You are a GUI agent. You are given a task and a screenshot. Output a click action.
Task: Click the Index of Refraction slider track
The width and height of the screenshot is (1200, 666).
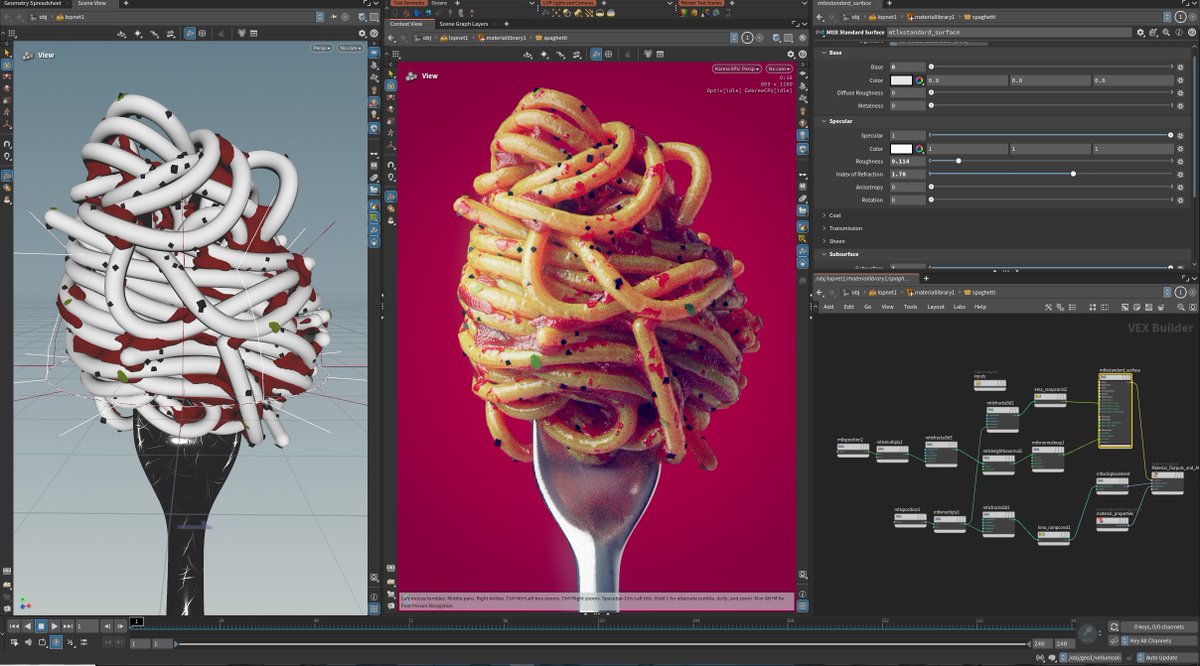coord(1050,174)
